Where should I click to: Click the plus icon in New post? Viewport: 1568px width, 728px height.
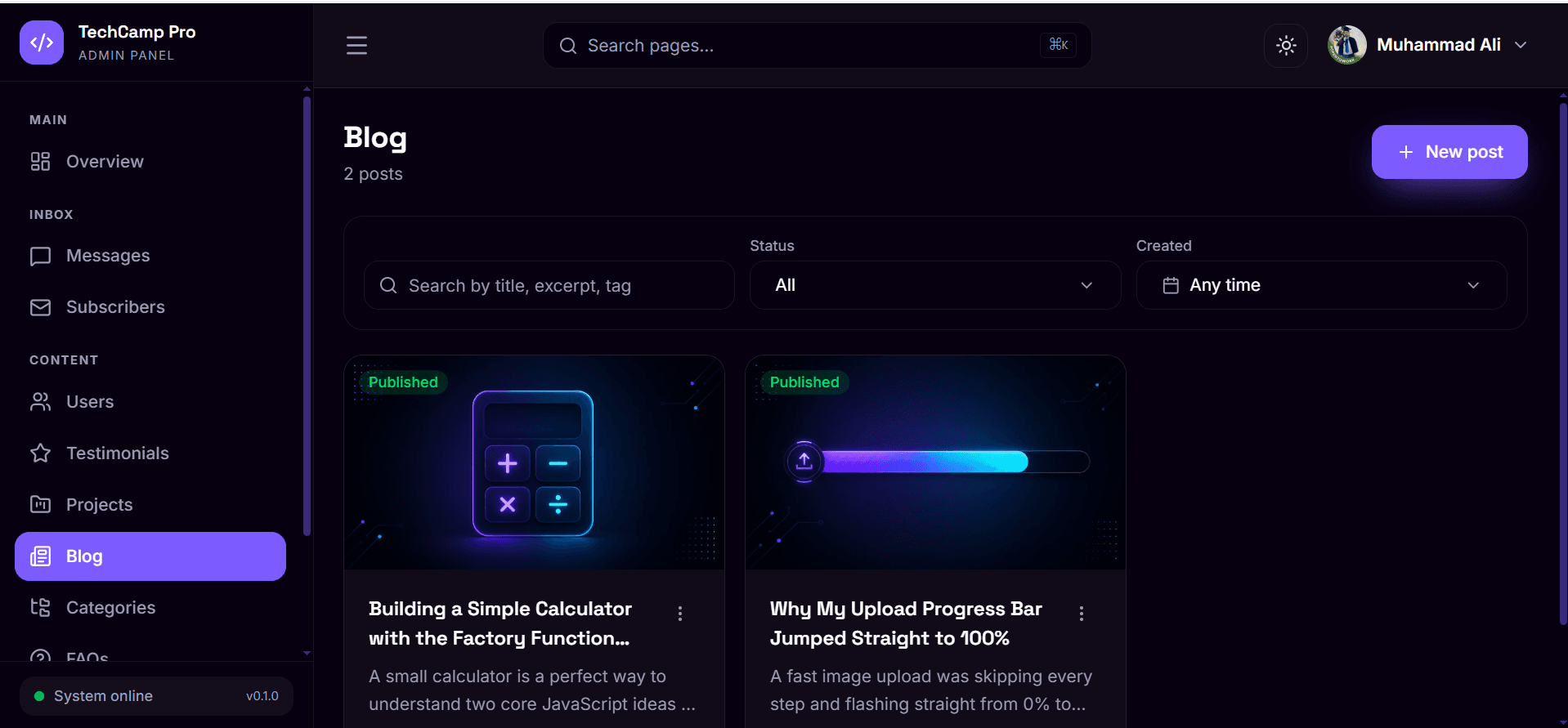pos(1406,152)
